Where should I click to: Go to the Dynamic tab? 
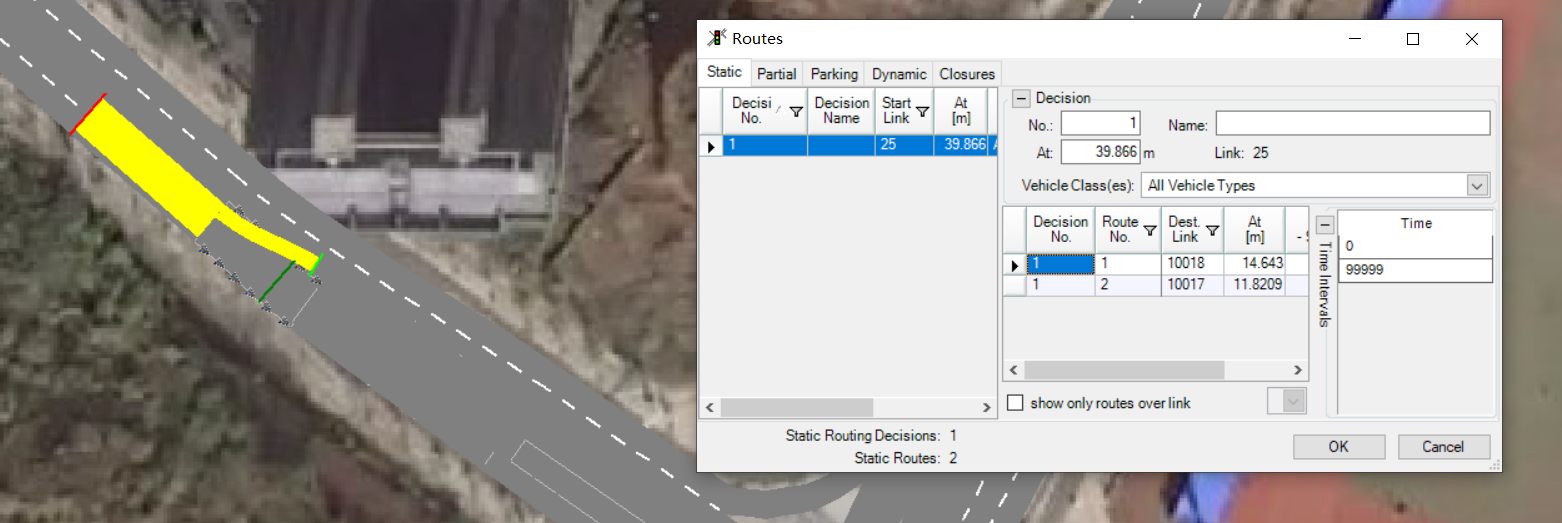click(x=899, y=74)
